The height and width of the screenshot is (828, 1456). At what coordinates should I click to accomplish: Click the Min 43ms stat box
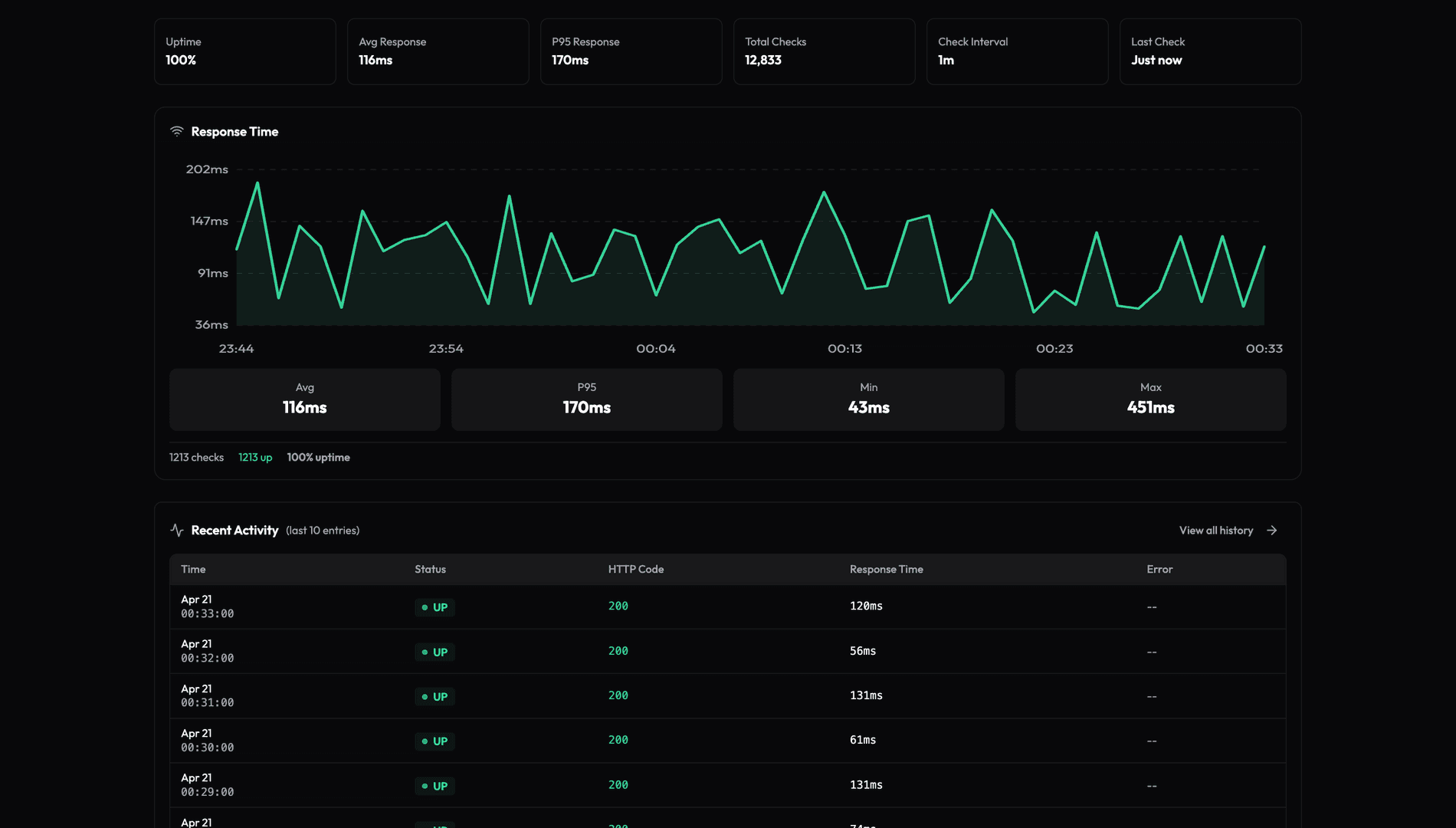click(x=869, y=399)
